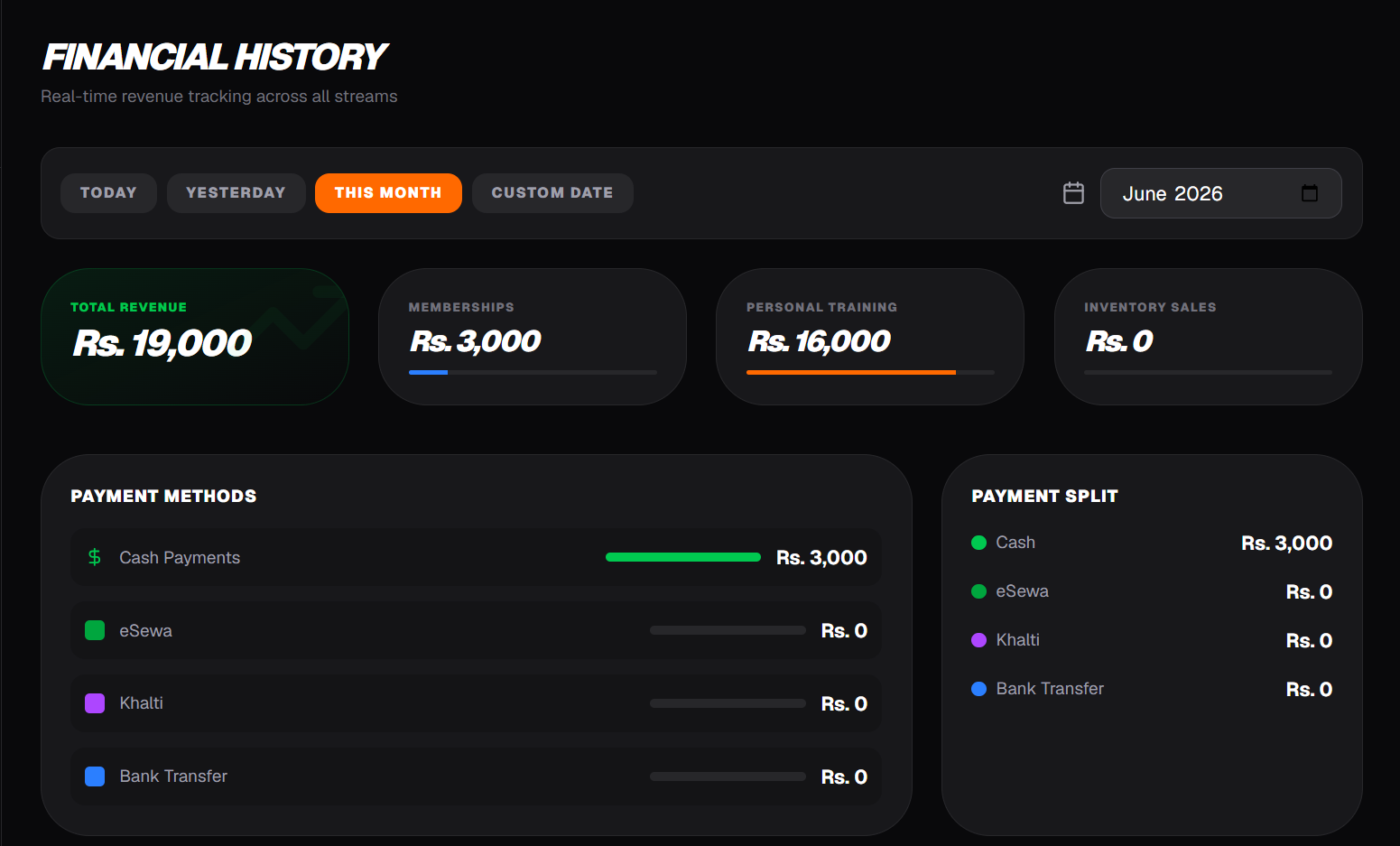This screenshot has width=1400, height=846.
Task: Click the Personal Training Rs. 16,000 amount
Action: point(819,341)
